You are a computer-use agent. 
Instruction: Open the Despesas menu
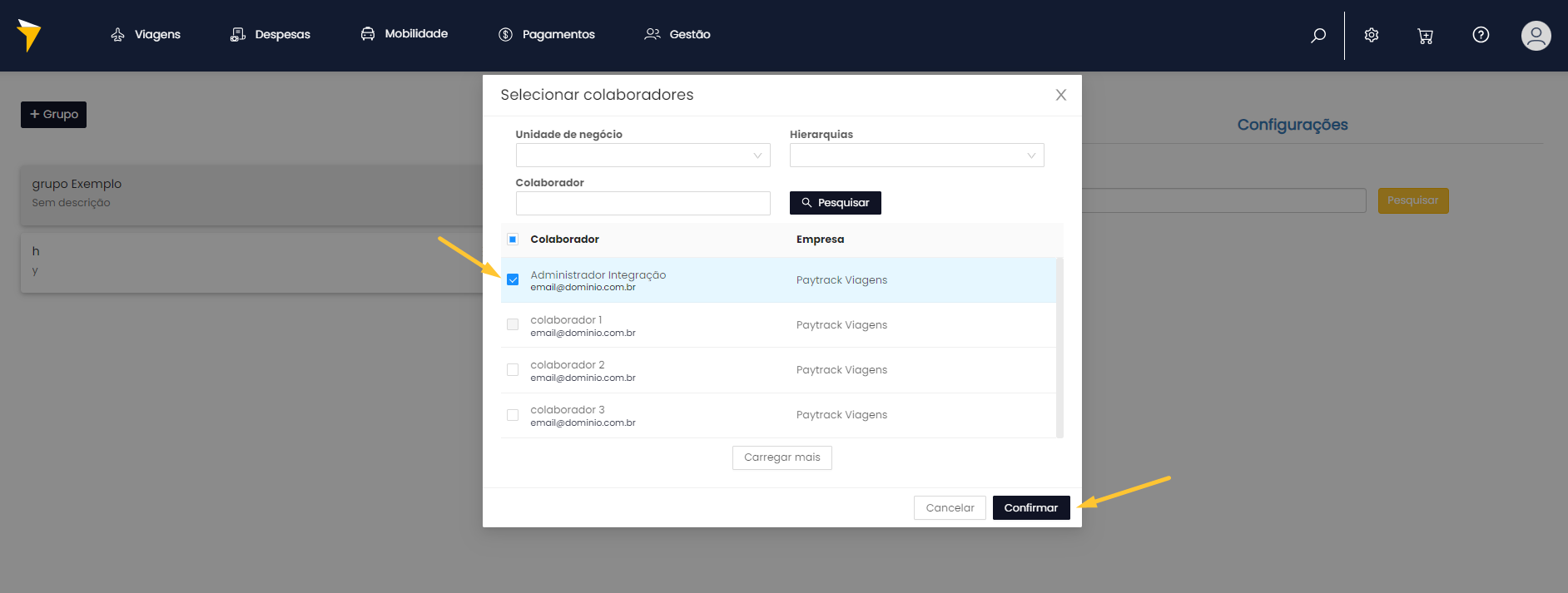tap(270, 34)
